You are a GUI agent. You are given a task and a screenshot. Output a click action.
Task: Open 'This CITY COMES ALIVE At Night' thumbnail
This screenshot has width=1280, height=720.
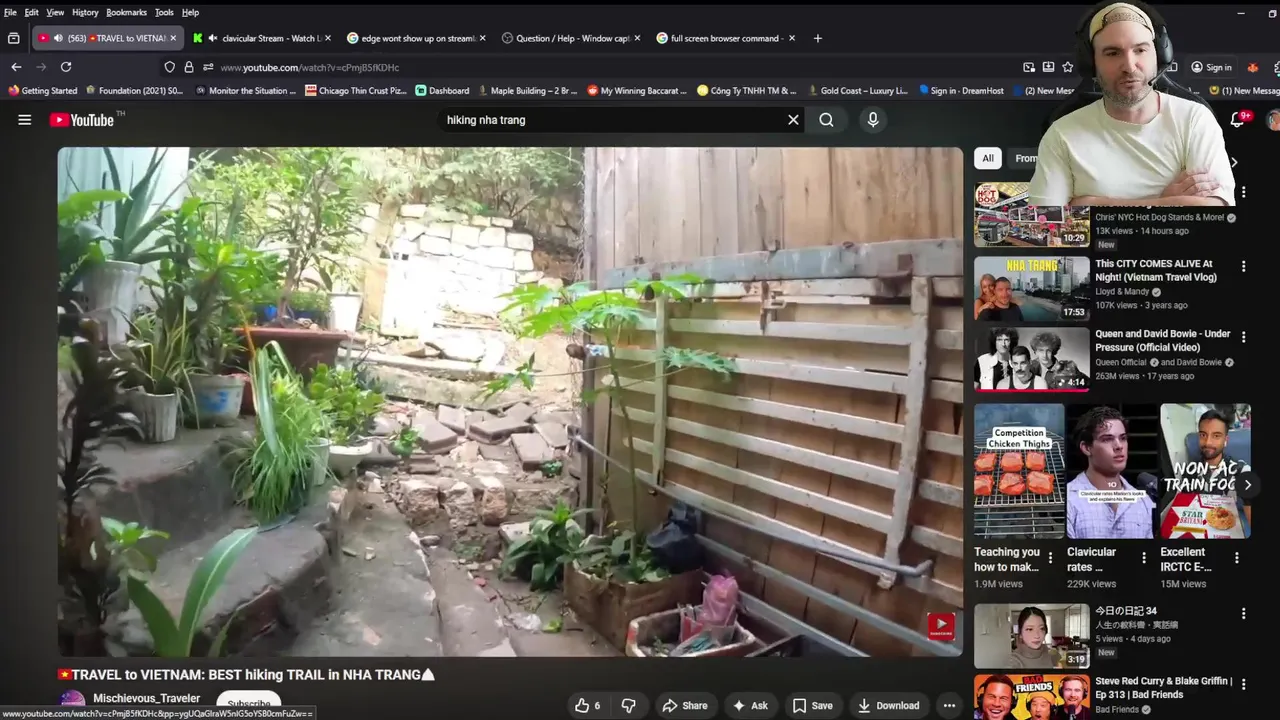tap(1032, 288)
